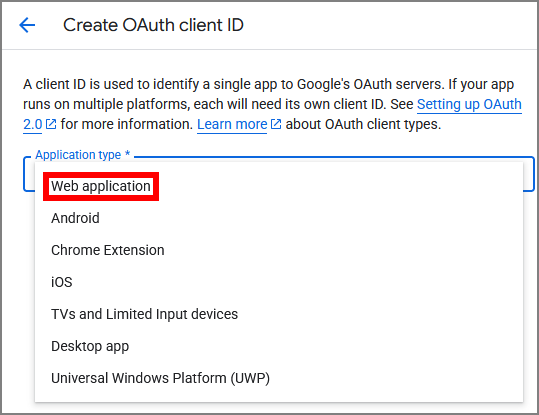Open the Learn more link
The height and width of the screenshot is (415, 539).
point(232,124)
